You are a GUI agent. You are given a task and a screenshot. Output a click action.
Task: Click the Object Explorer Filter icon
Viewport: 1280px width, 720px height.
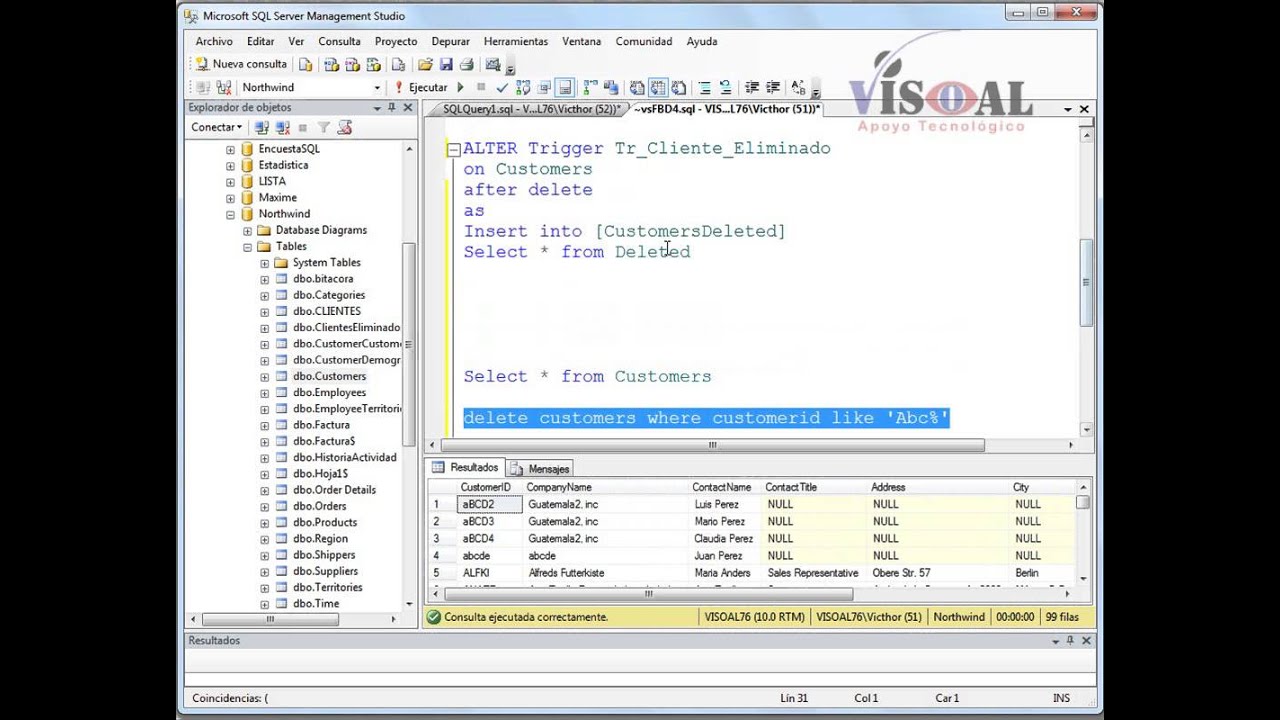(323, 127)
